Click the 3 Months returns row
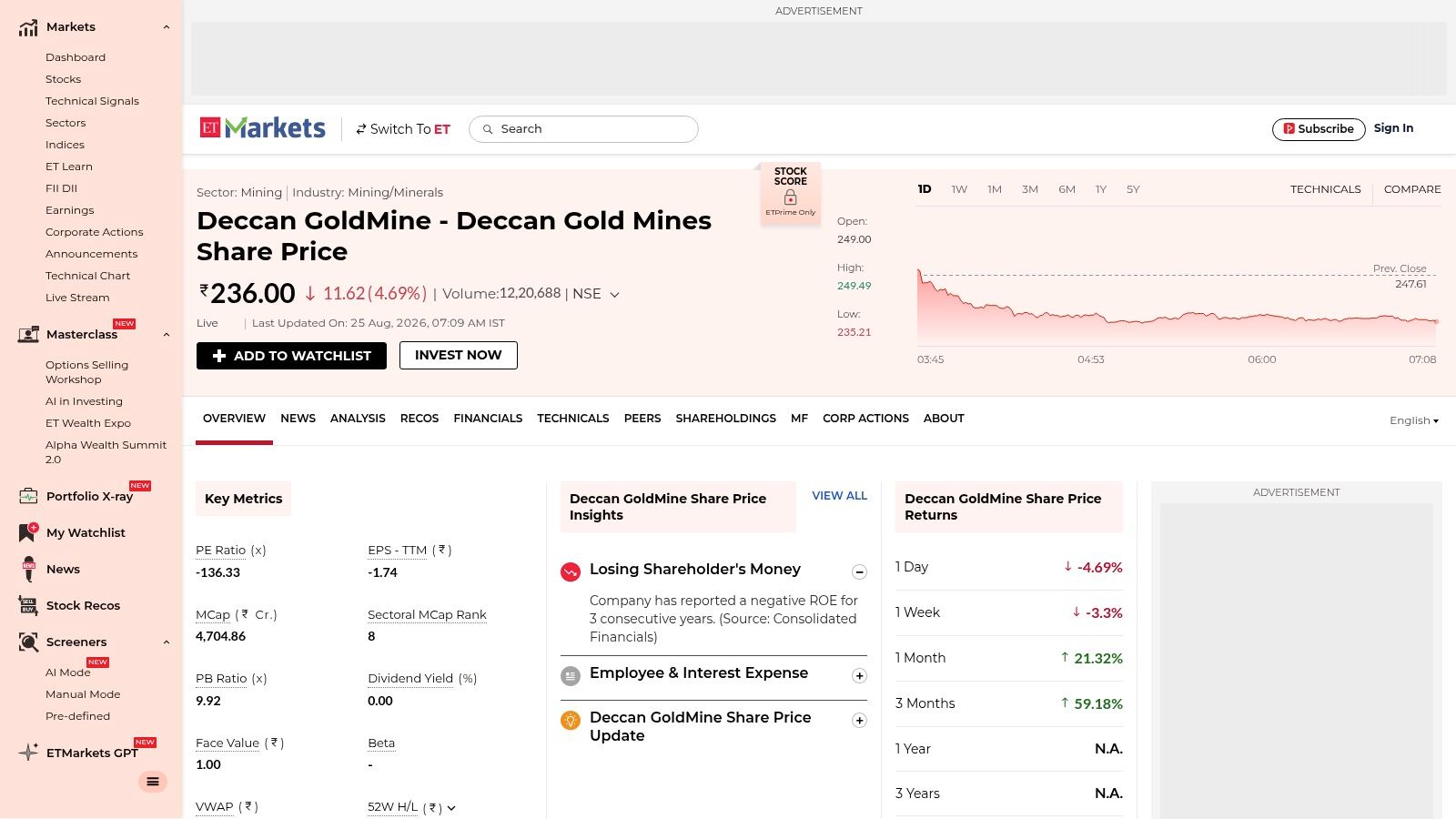This screenshot has width=1456, height=819. [x=1008, y=703]
